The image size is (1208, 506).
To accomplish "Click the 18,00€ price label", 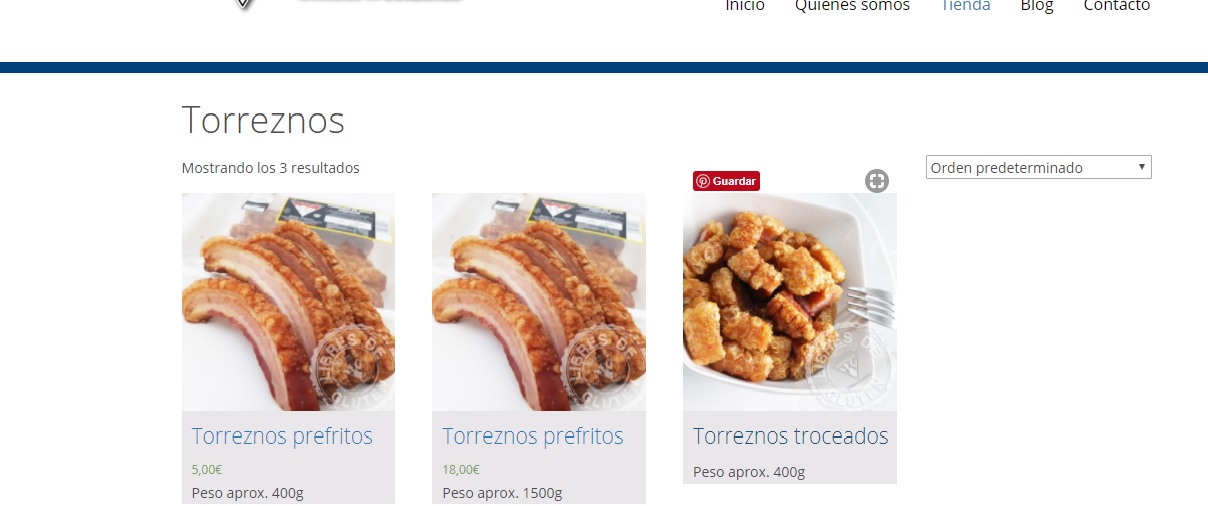I will 461,469.
